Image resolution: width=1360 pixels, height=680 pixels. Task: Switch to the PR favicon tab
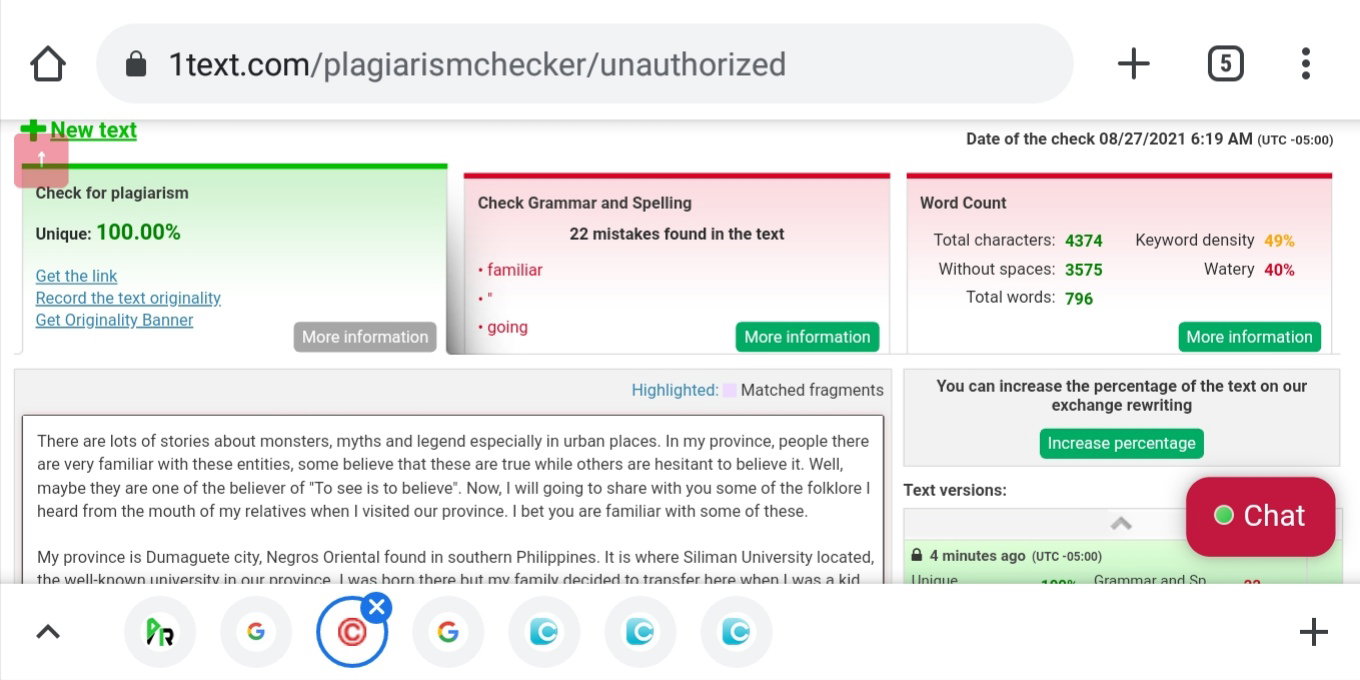click(160, 632)
